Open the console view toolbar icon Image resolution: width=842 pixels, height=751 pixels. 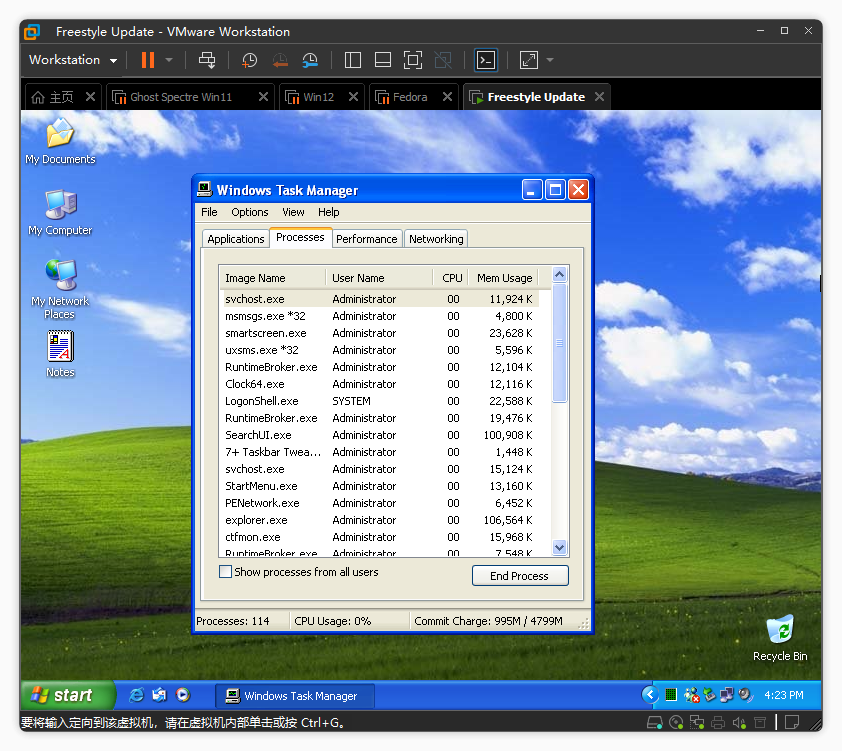coord(485,60)
